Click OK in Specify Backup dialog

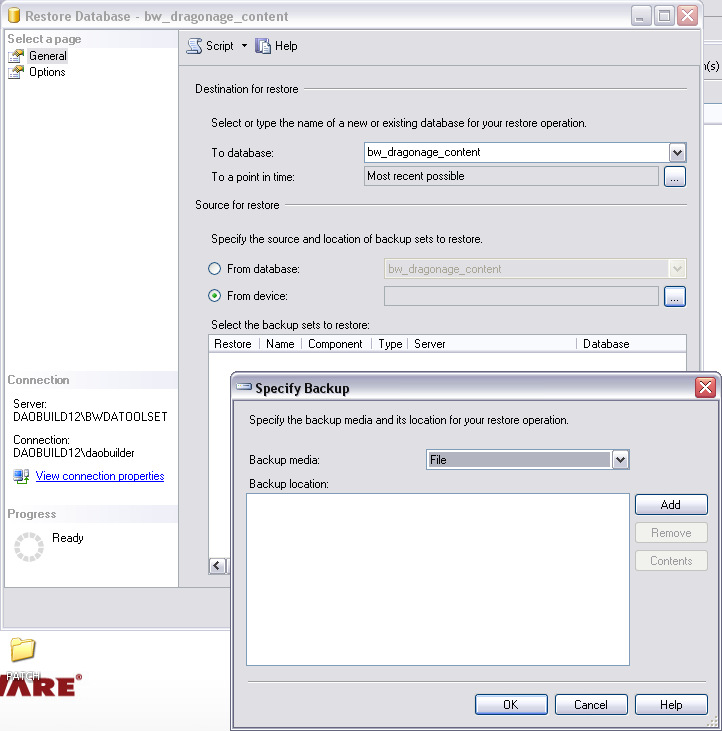510,704
